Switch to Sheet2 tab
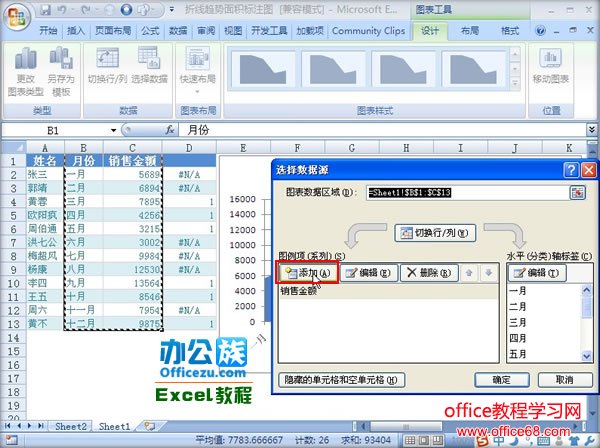600x448 pixels. [x=71, y=426]
